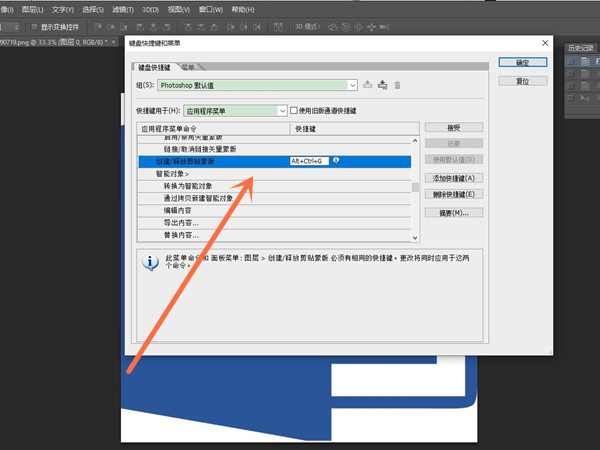Click the shortcut list scrollbar thumb
600x450 pixels.
(x=415, y=187)
